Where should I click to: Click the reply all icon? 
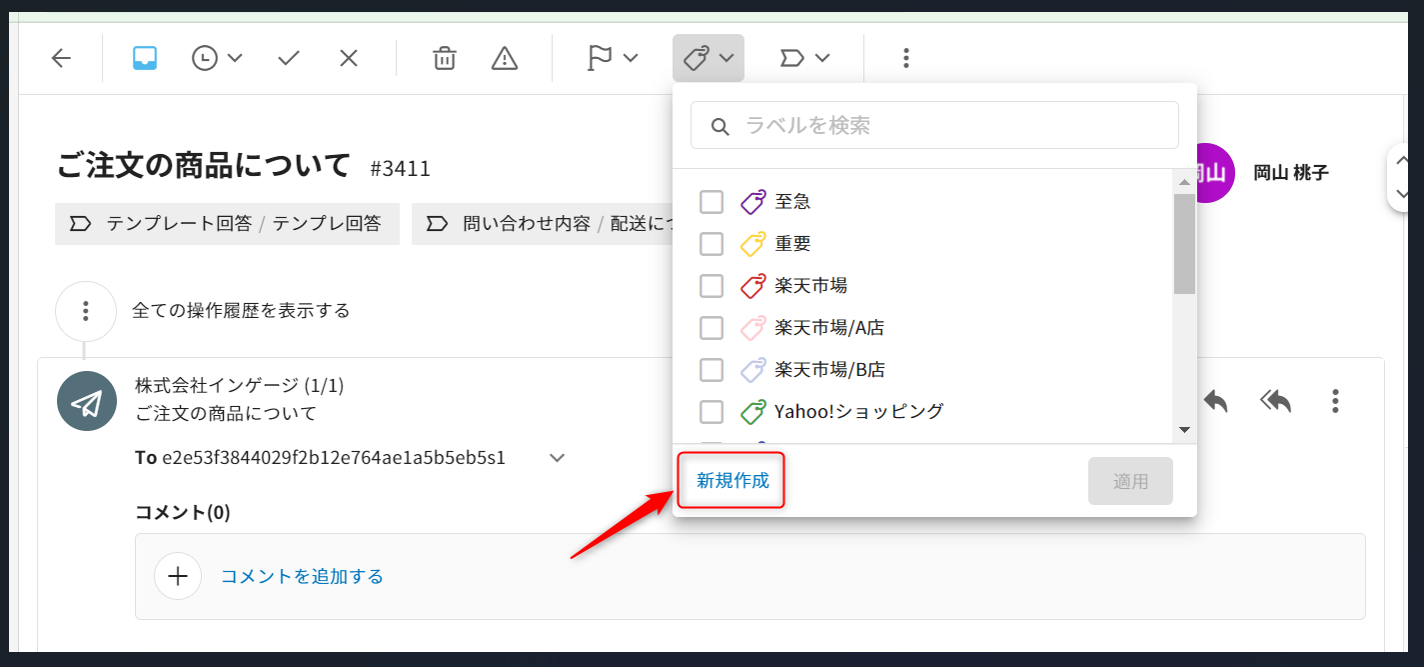[x=1275, y=401]
